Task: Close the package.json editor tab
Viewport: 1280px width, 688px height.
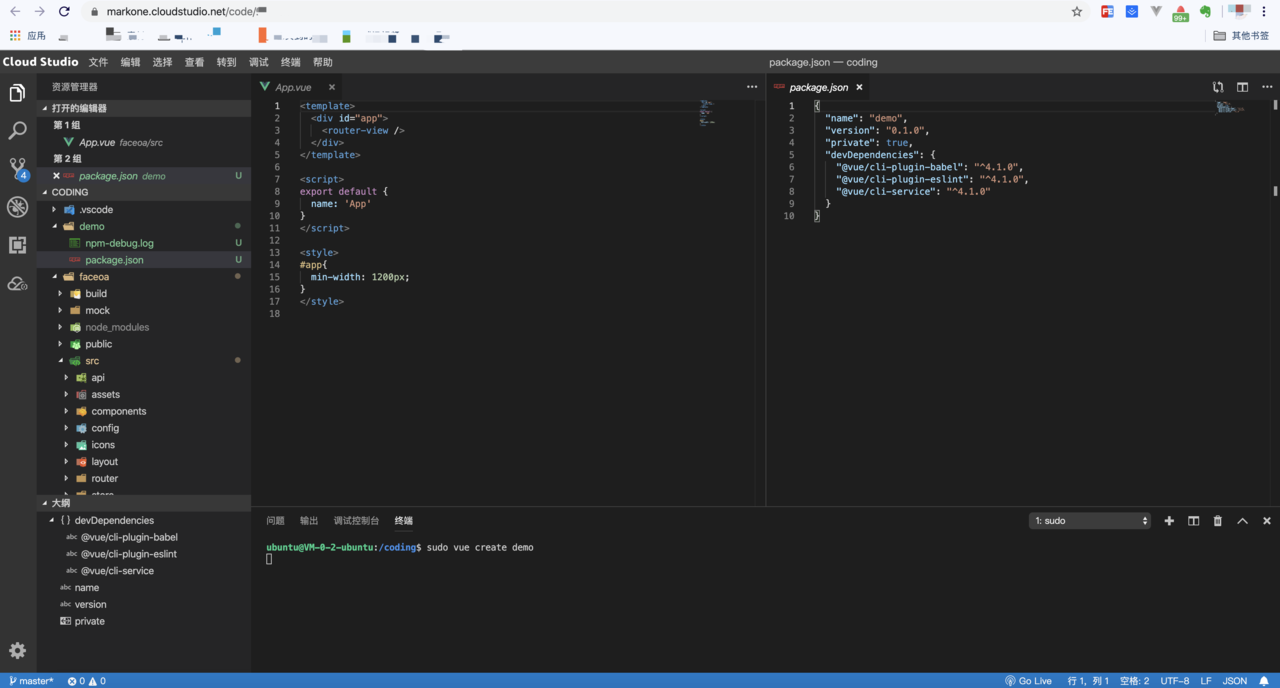Action: point(859,87)
